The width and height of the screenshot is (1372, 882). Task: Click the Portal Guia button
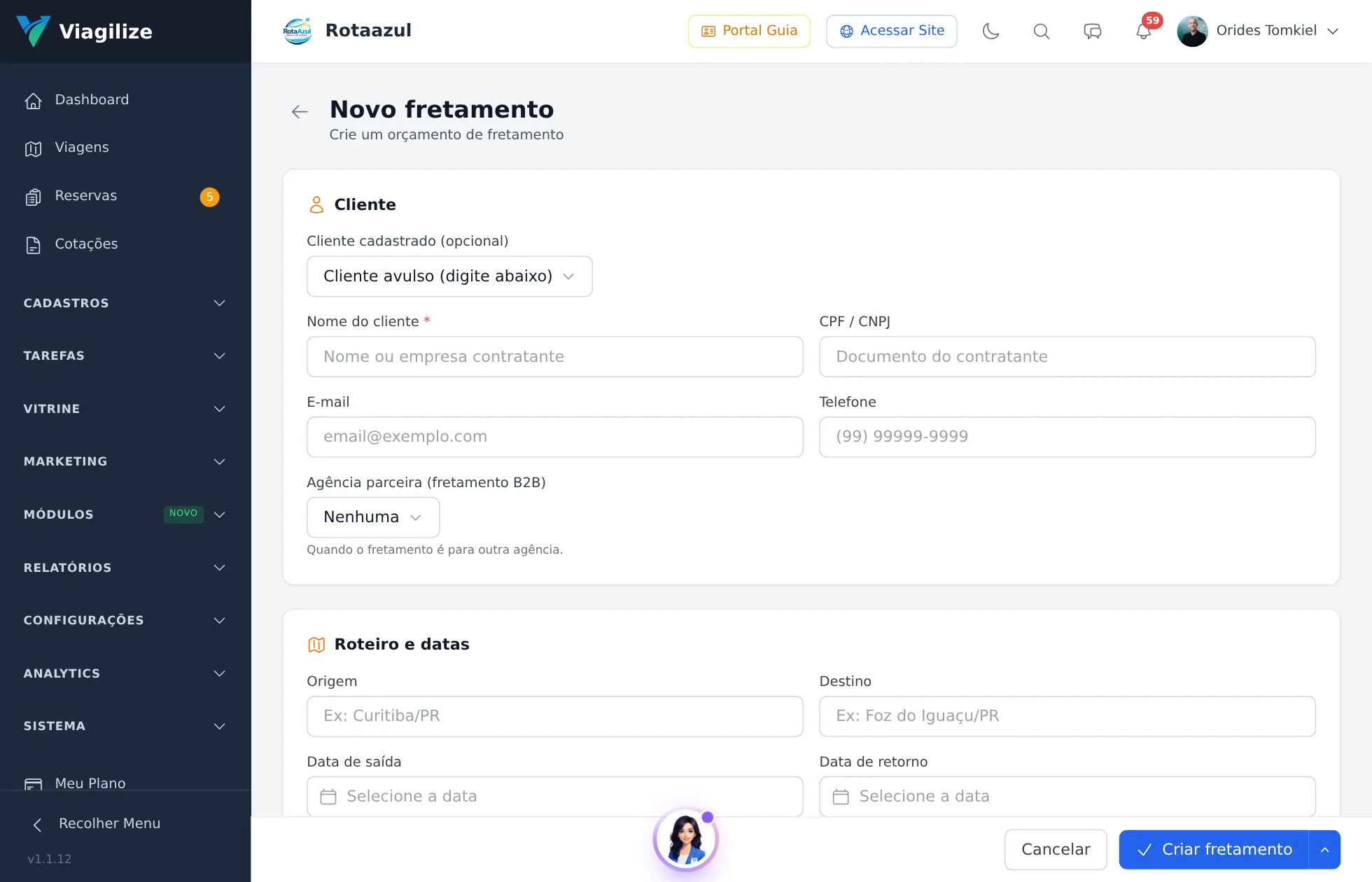[749, 31]
